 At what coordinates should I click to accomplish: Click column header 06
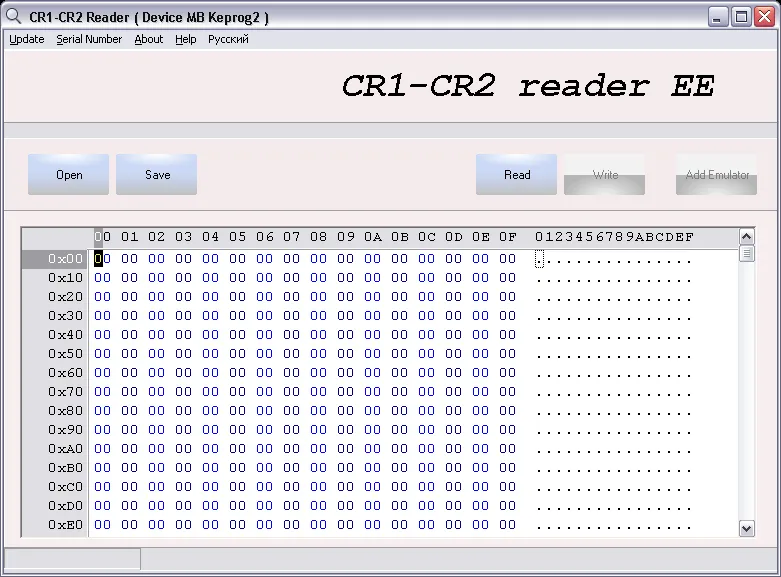point(264,237)
